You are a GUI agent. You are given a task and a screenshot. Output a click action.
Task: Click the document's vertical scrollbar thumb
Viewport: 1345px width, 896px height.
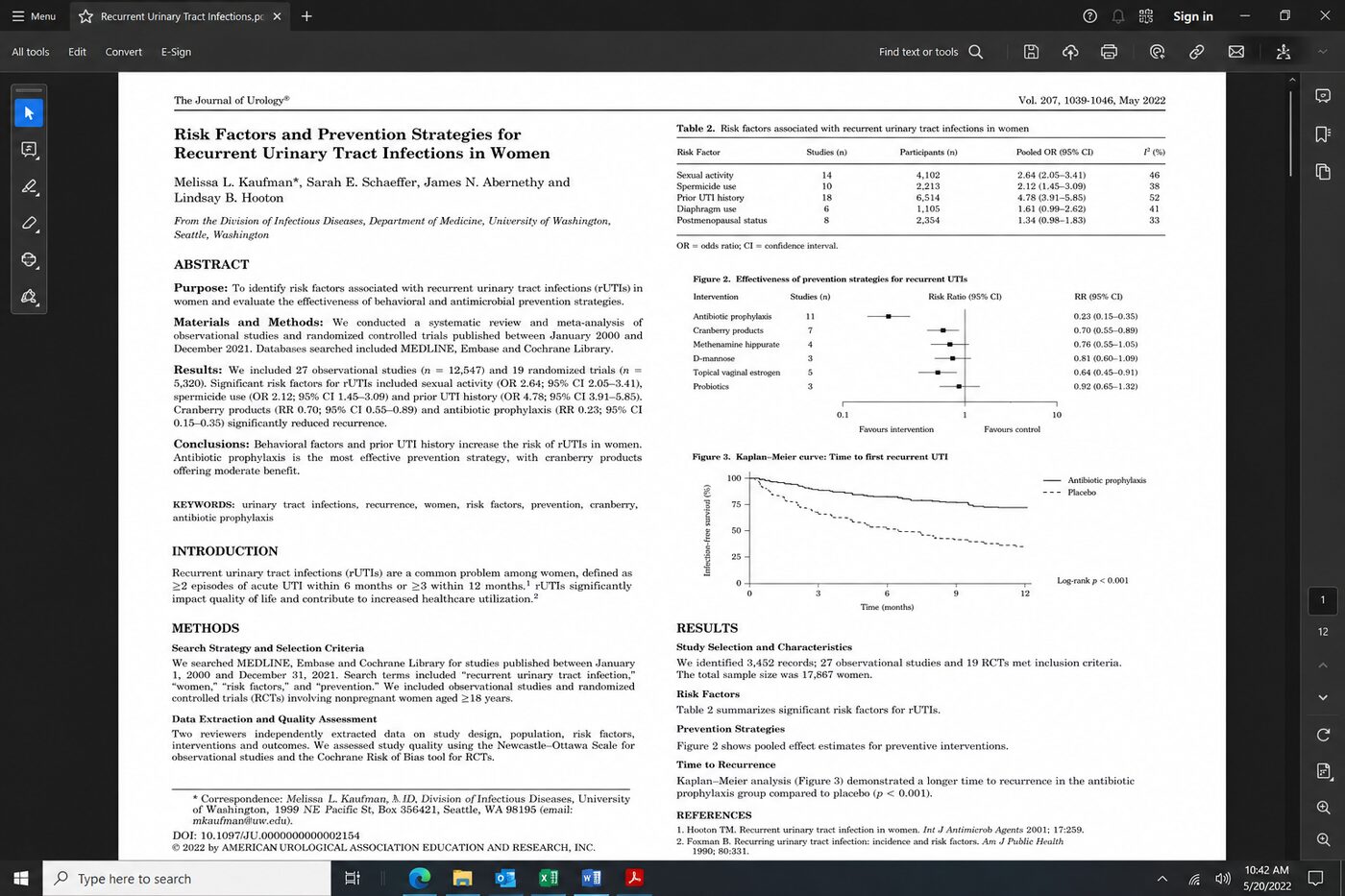tap(1292, 134)
